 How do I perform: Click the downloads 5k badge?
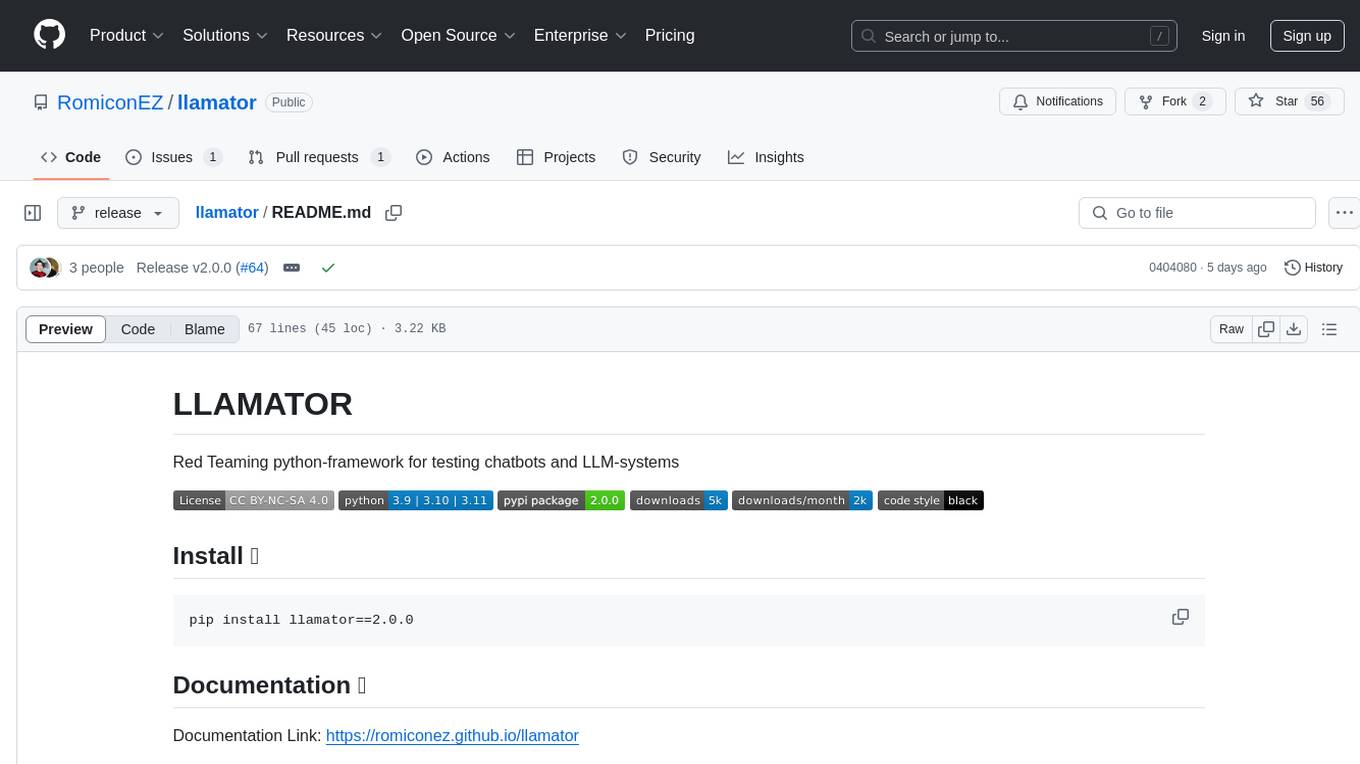(x=678, y=500)
